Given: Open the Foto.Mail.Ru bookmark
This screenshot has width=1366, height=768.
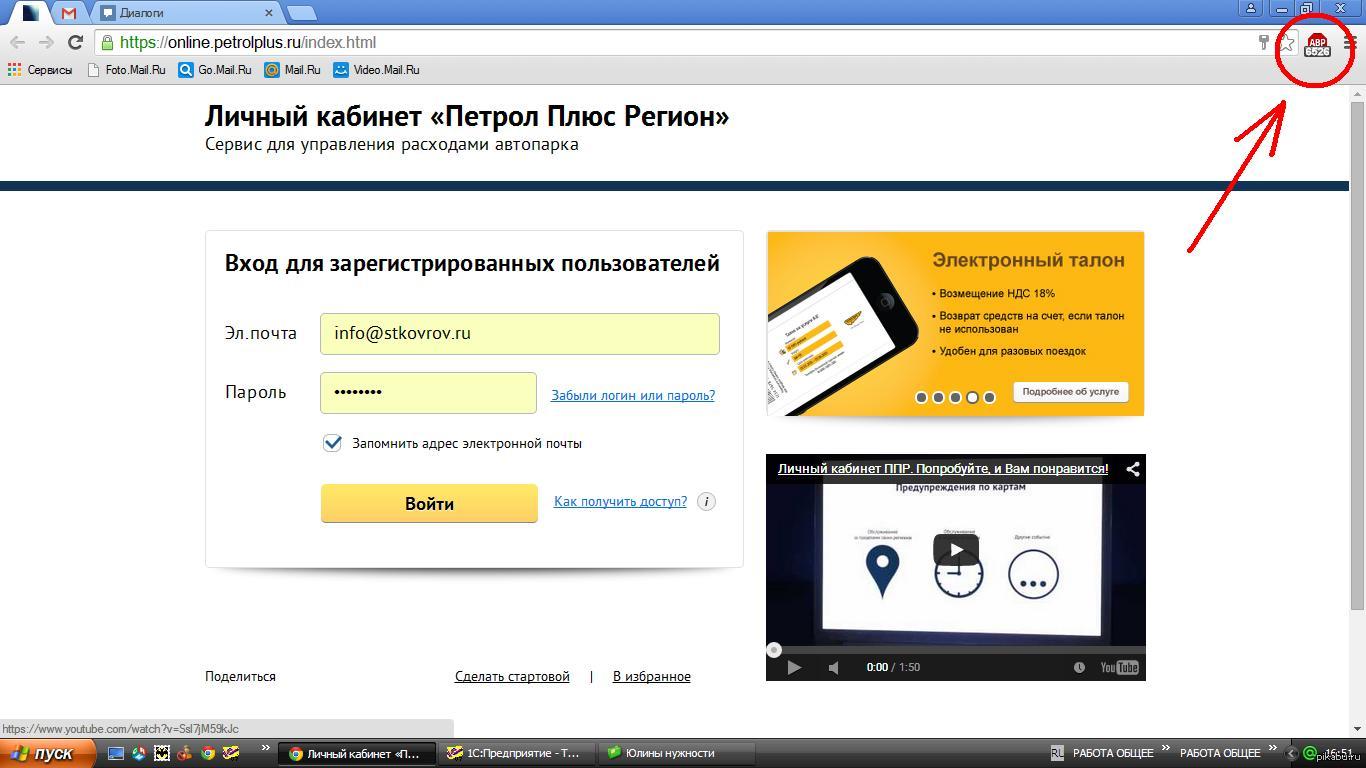Looking at the screenshot, I should (x=127, y=70).
